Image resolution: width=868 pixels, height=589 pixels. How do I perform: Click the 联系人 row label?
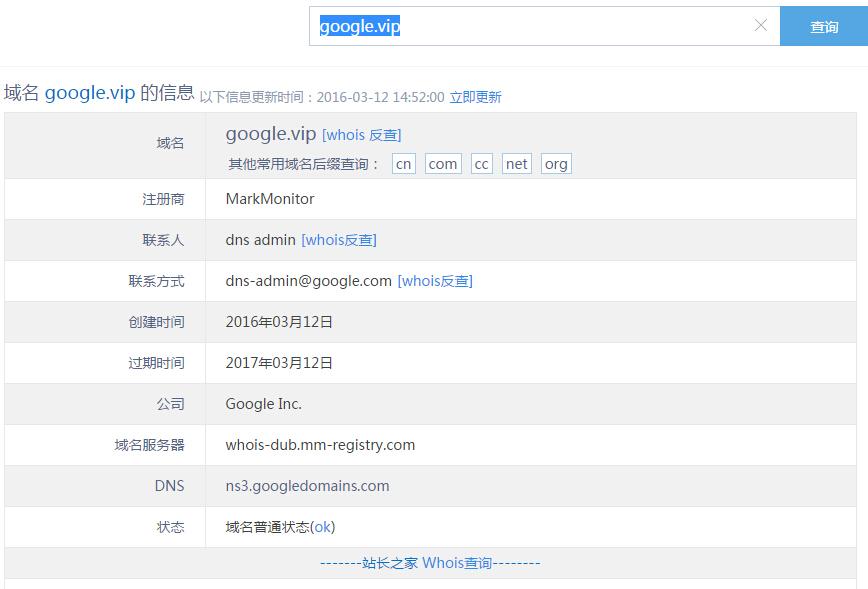pyautogui.click(x=163, y=240)
